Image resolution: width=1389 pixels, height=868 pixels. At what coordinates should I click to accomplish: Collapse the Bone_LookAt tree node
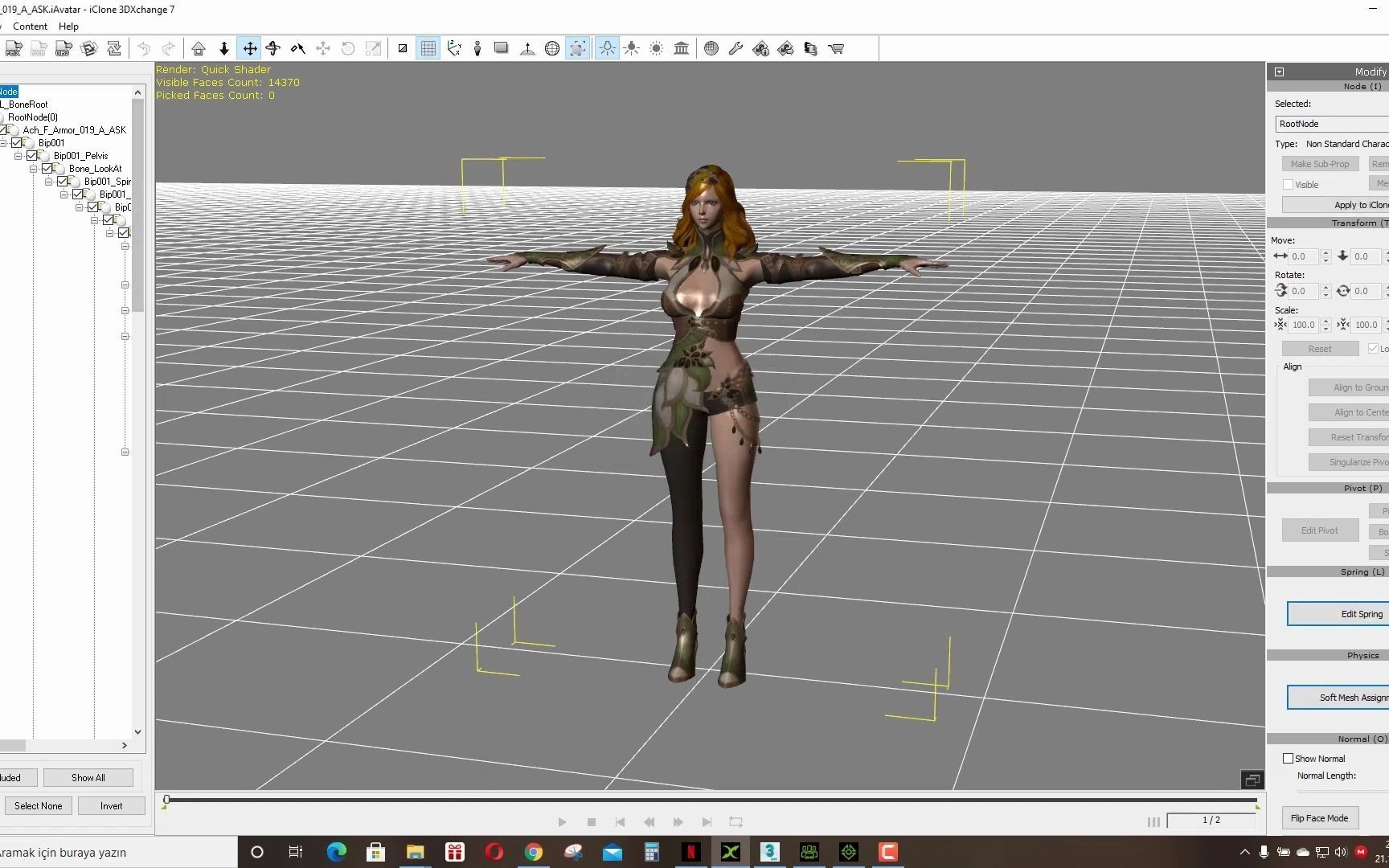[x=34, y=169]
